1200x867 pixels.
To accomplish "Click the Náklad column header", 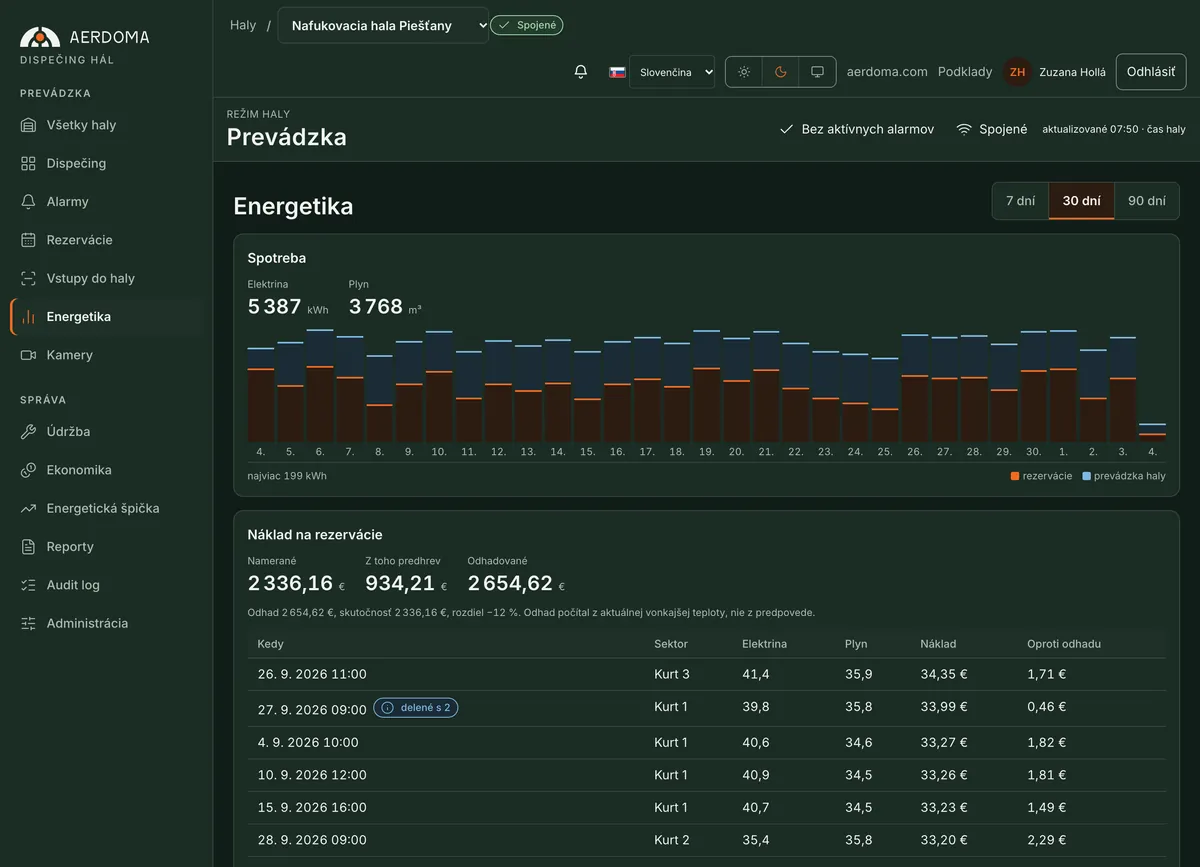I will tap(939, 644).
